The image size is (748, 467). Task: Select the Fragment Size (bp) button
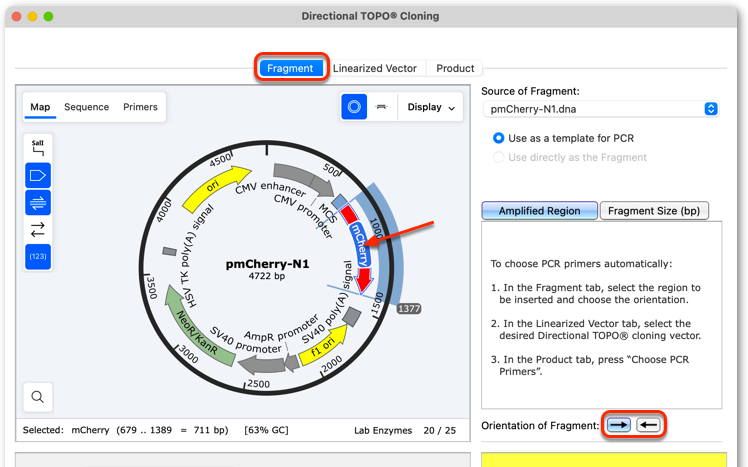tap(654, 211)
